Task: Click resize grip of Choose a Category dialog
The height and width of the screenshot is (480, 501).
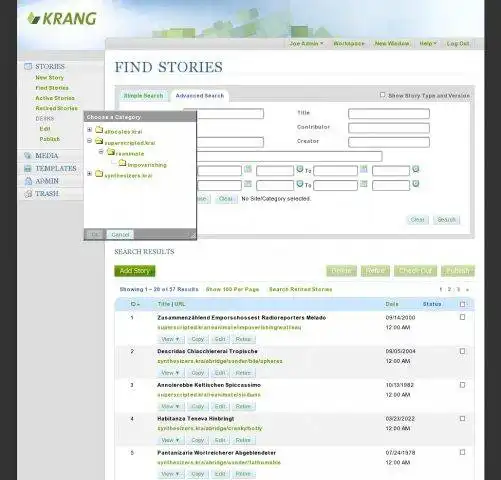Action: click(x=193, y=235)
